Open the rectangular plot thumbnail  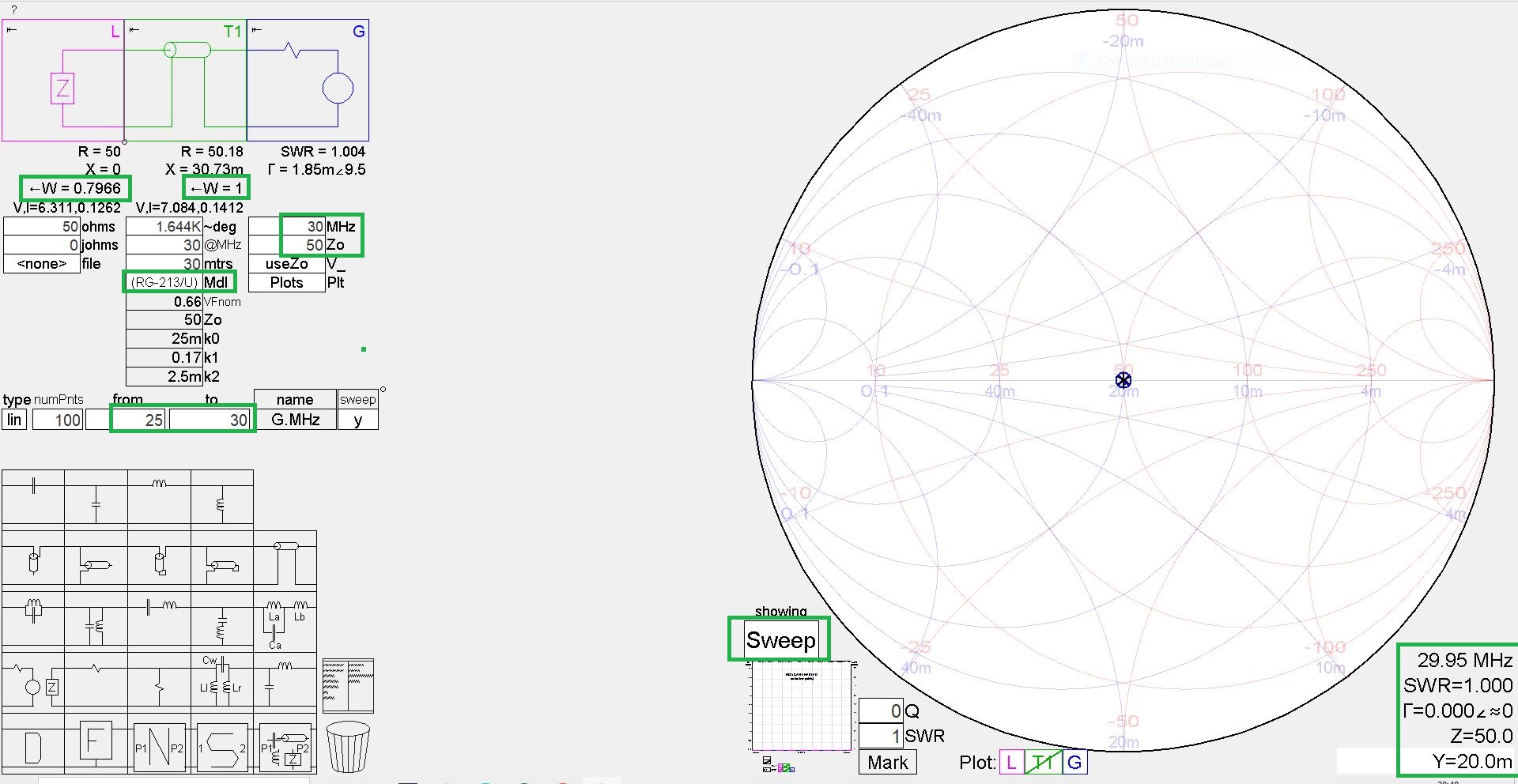[x=802, y=707]
